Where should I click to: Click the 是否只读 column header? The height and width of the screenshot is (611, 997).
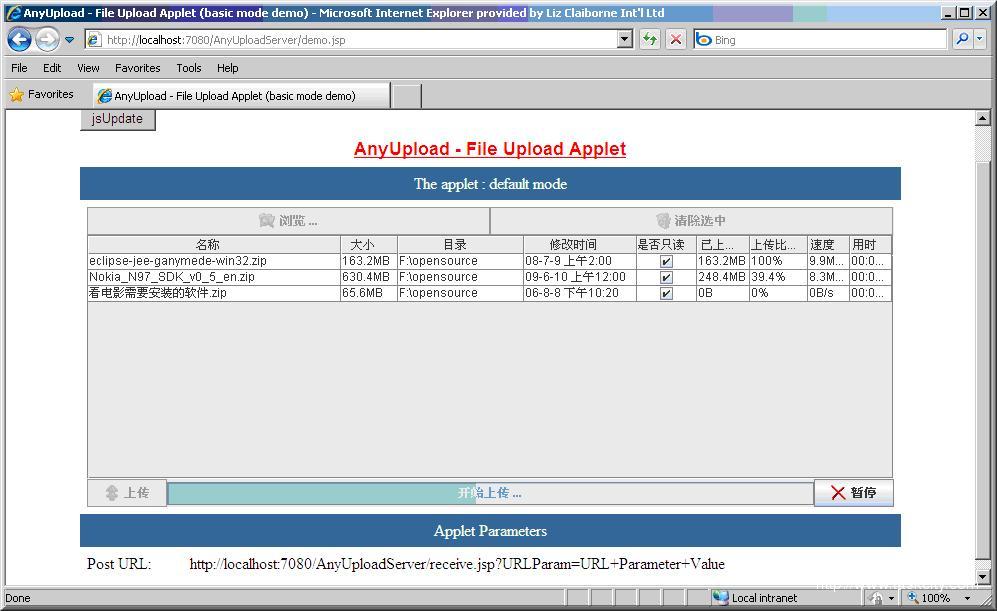pos(666,244)
